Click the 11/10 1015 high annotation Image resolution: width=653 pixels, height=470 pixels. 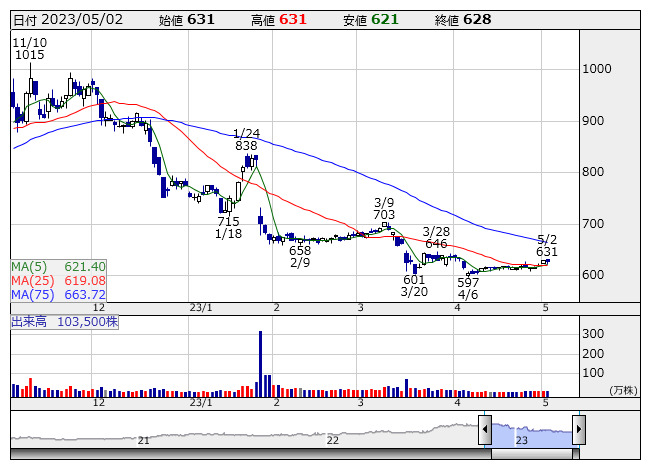29,49
